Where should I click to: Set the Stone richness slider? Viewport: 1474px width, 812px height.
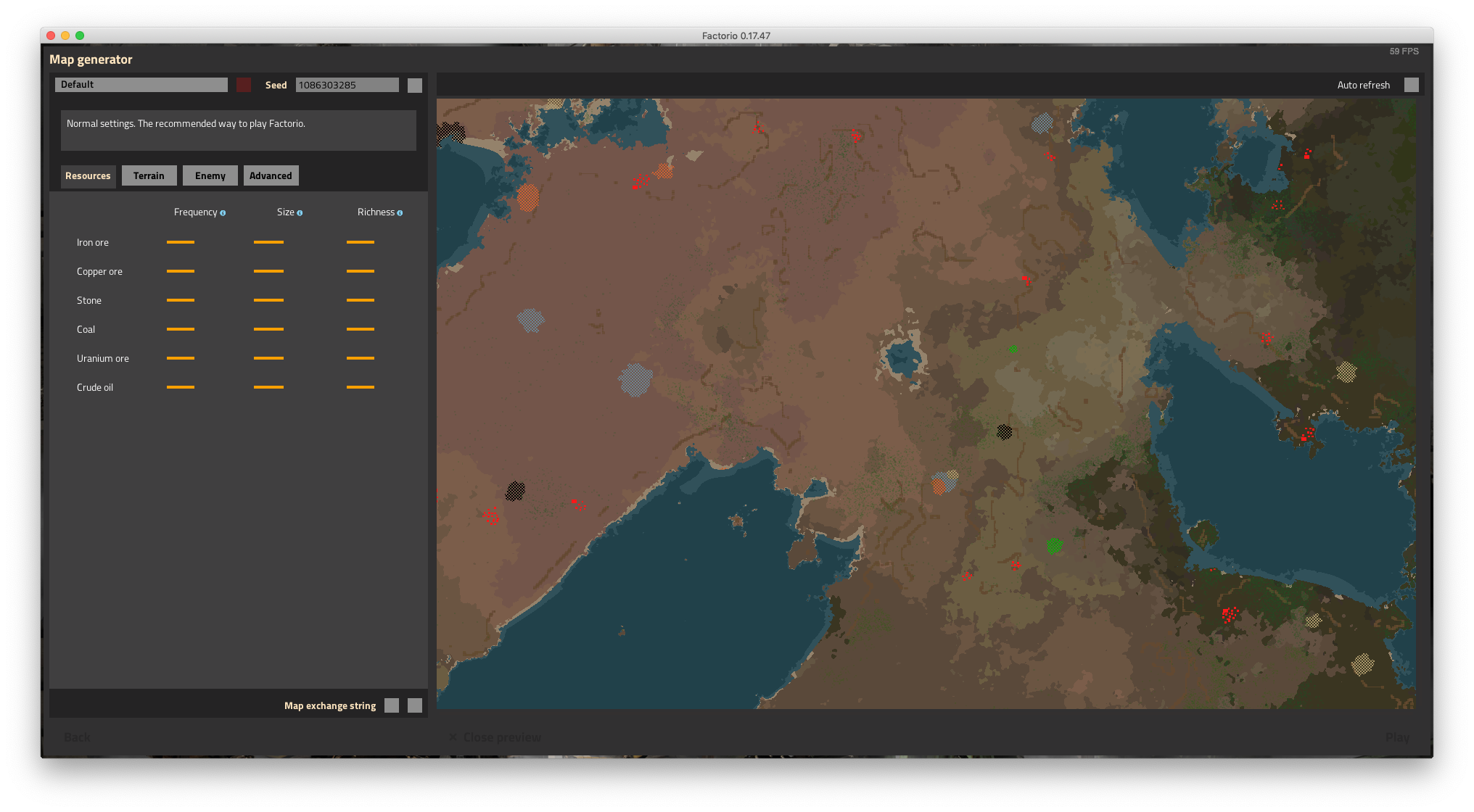361,300
